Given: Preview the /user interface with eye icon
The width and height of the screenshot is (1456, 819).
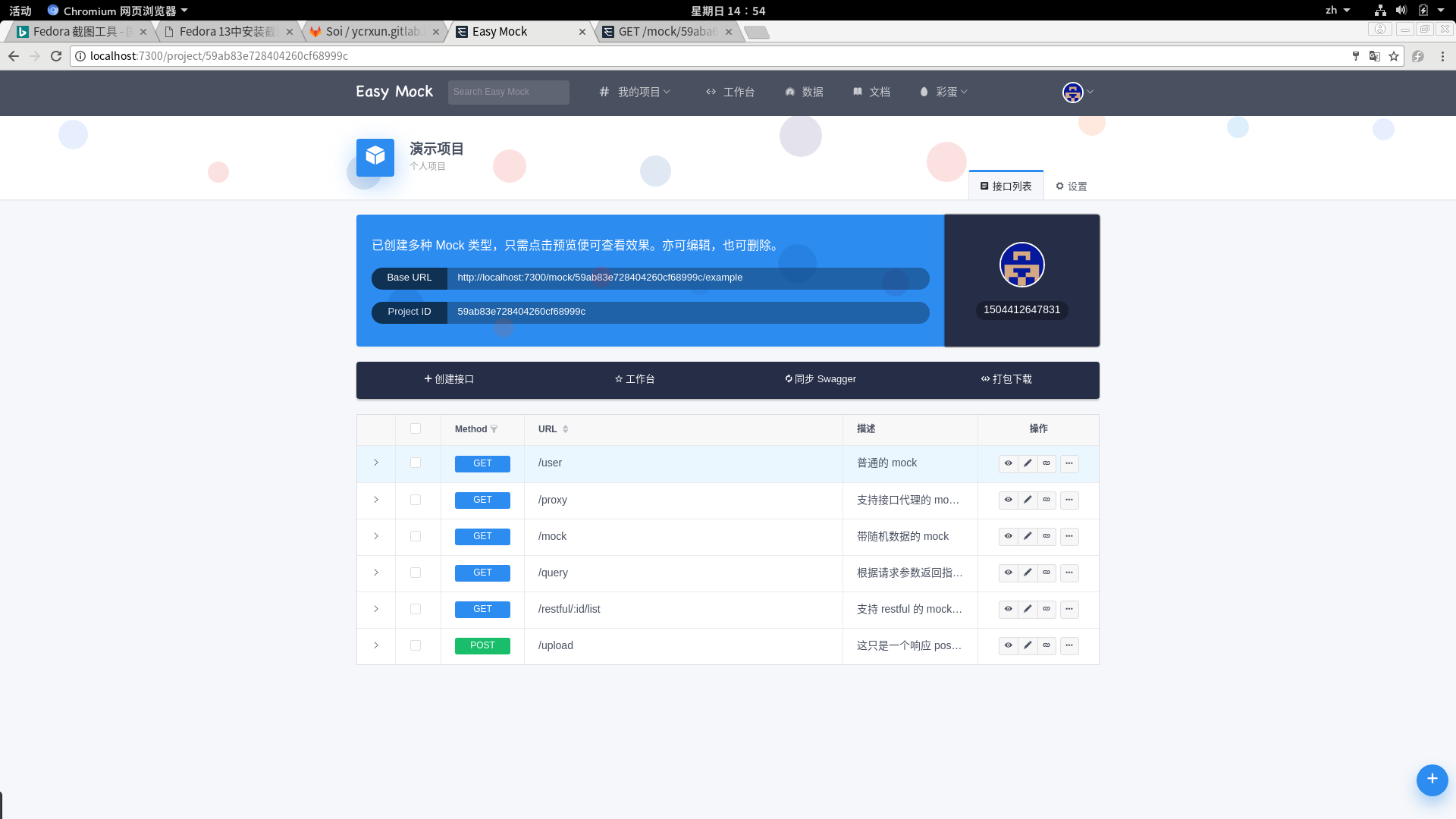Looking at the screenshot, I should [1008, 463].
